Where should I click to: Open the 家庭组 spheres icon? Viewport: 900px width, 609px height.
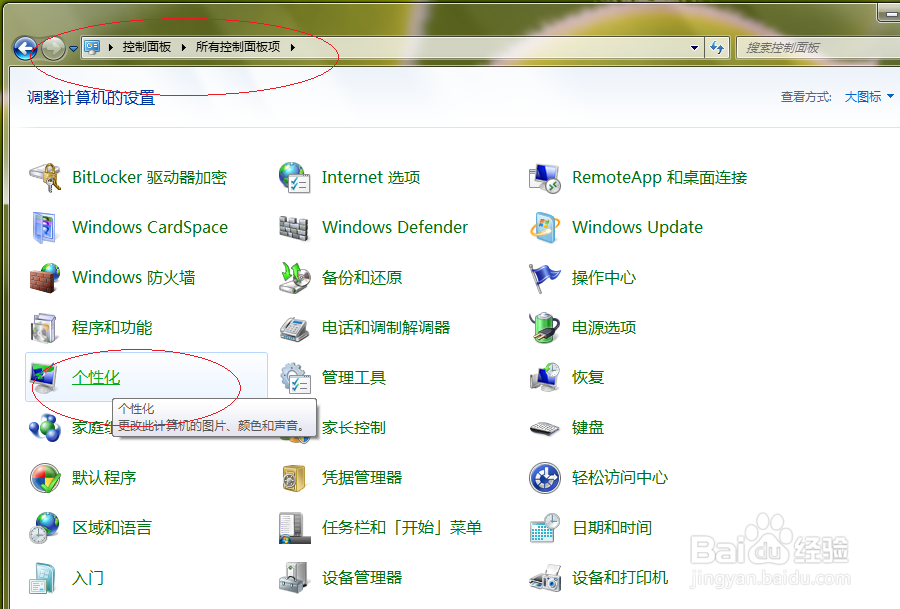45,428
